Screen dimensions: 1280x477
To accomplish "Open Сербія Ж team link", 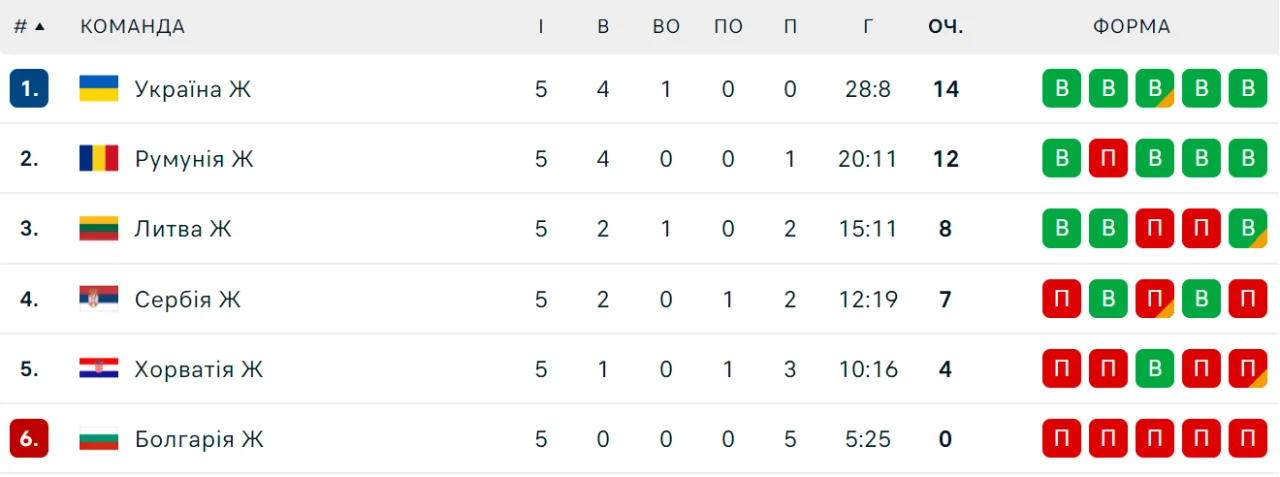I will (187, 299).
